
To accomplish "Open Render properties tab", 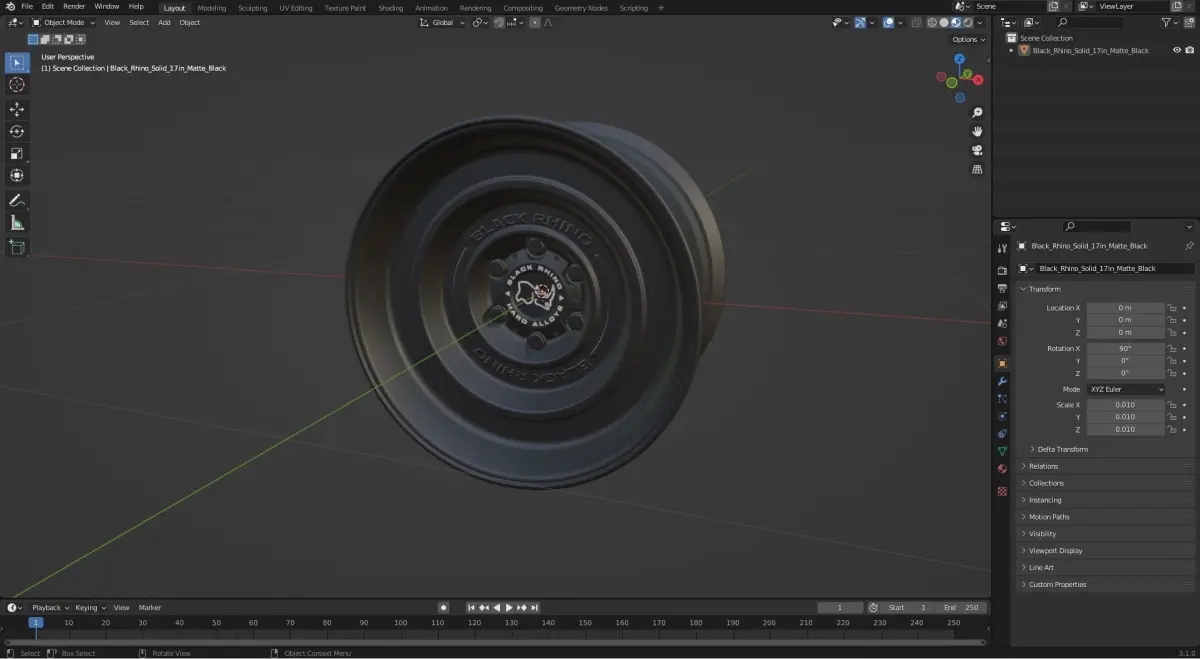I will [1002, 270].
